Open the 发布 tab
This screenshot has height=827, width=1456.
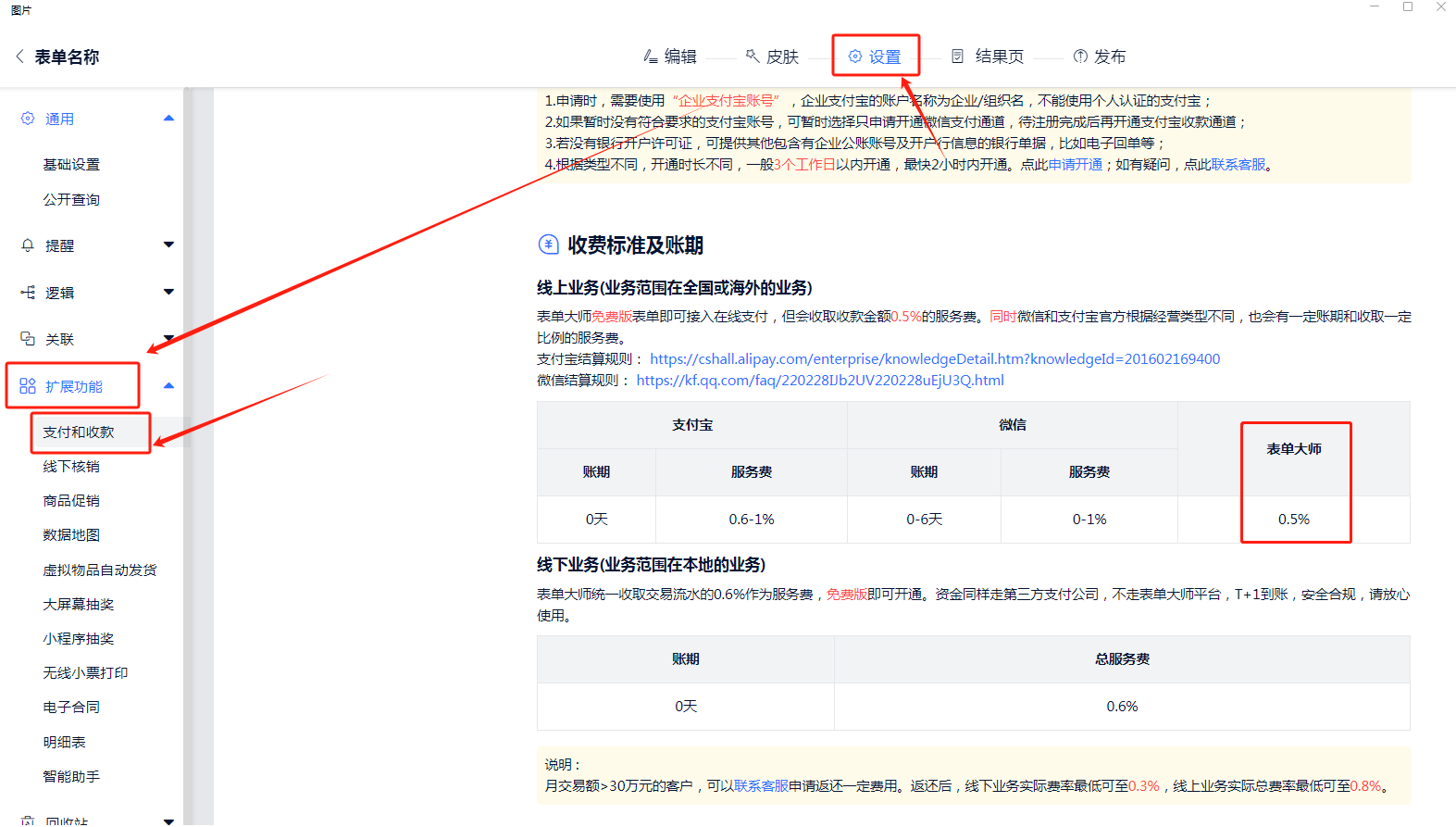coord(1100,56)
